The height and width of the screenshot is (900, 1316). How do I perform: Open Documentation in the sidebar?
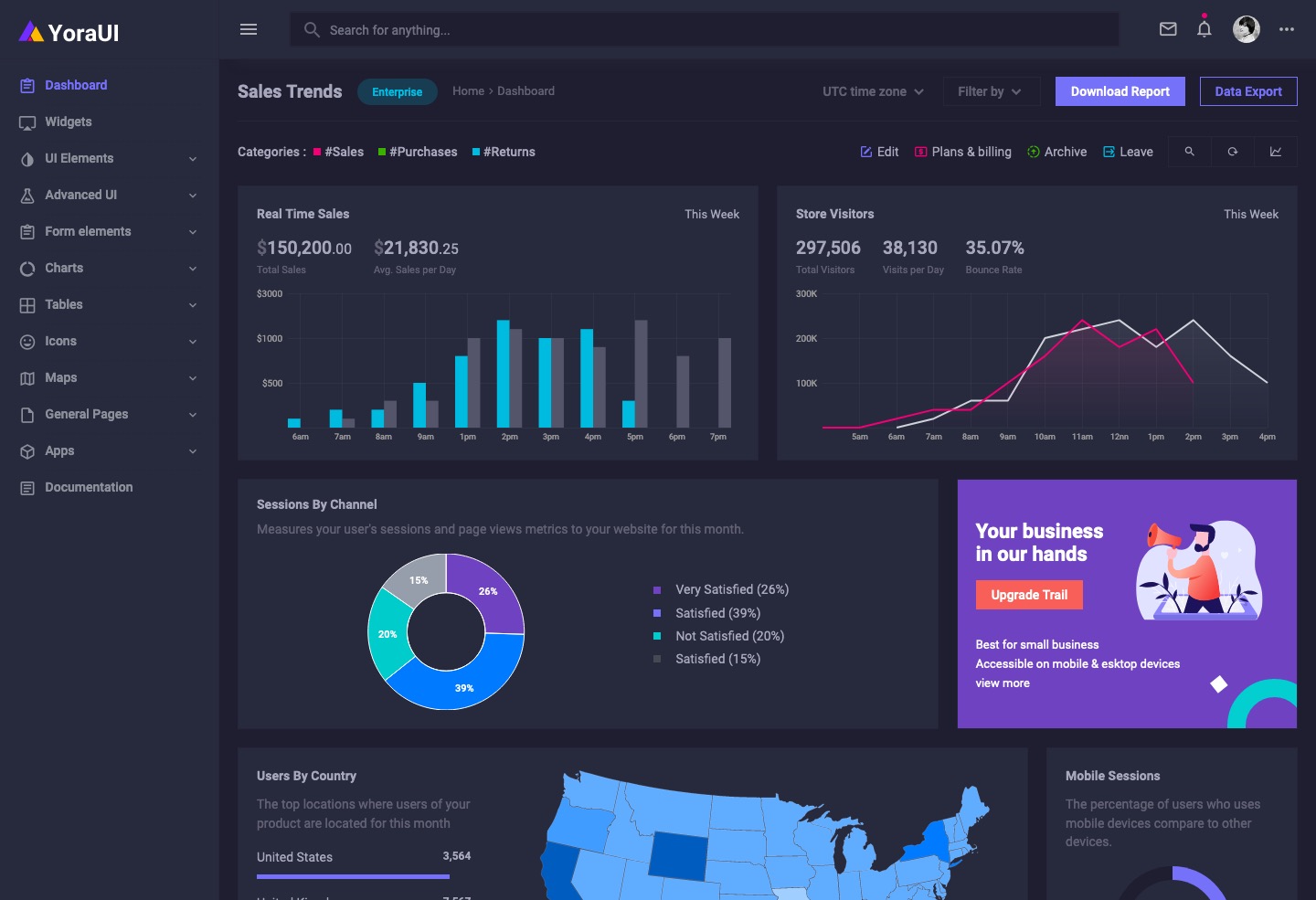click(x=110, y=487)
